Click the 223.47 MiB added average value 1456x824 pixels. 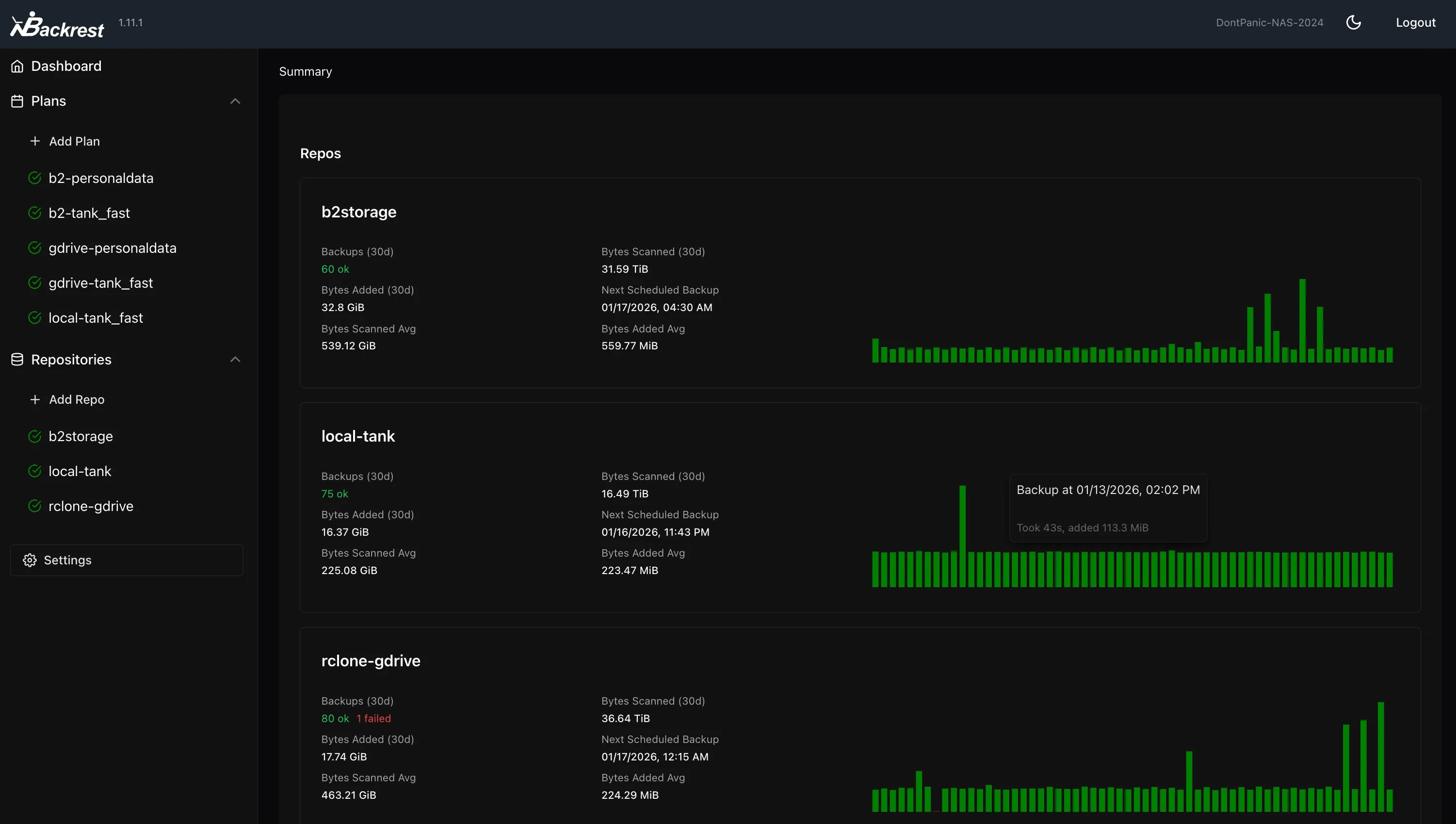[630, 571]
